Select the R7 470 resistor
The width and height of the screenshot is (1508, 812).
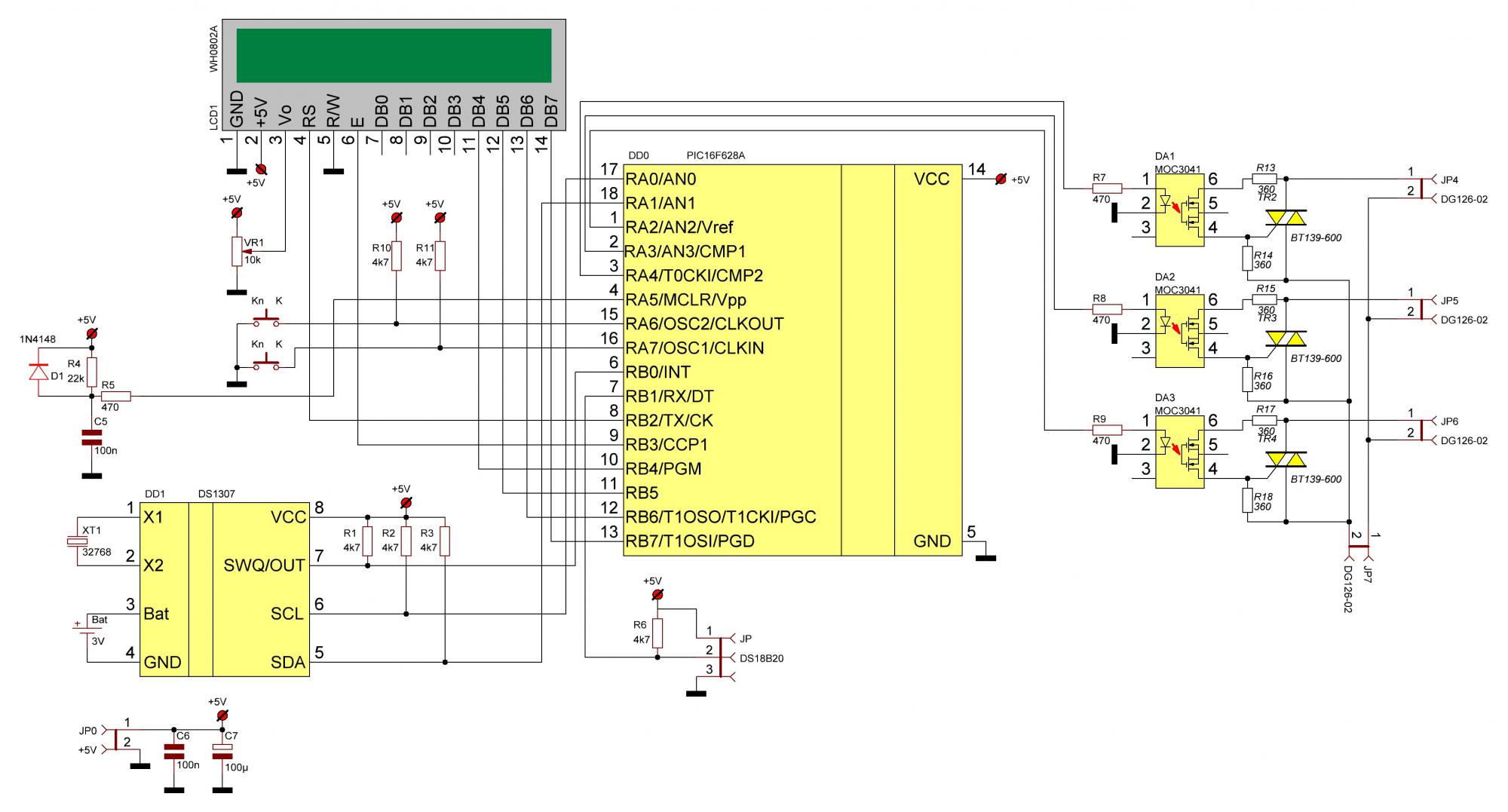click(x=1106, y=188)
